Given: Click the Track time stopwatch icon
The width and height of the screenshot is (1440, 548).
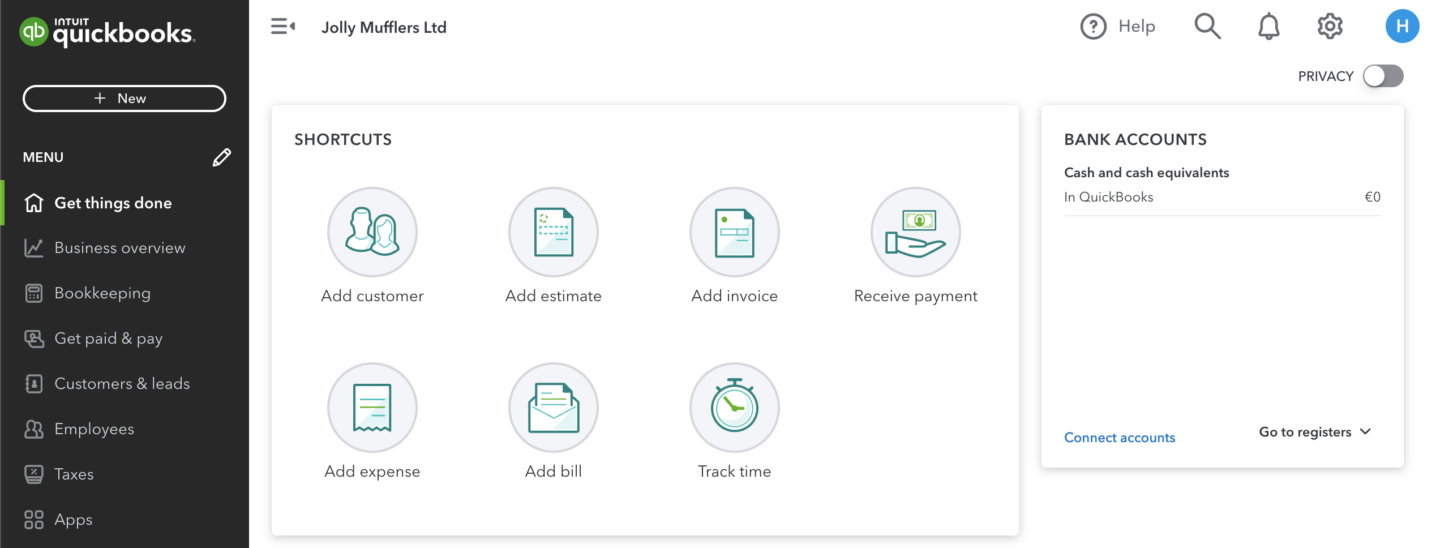Looking at the screenshot, I should (734, 407).
